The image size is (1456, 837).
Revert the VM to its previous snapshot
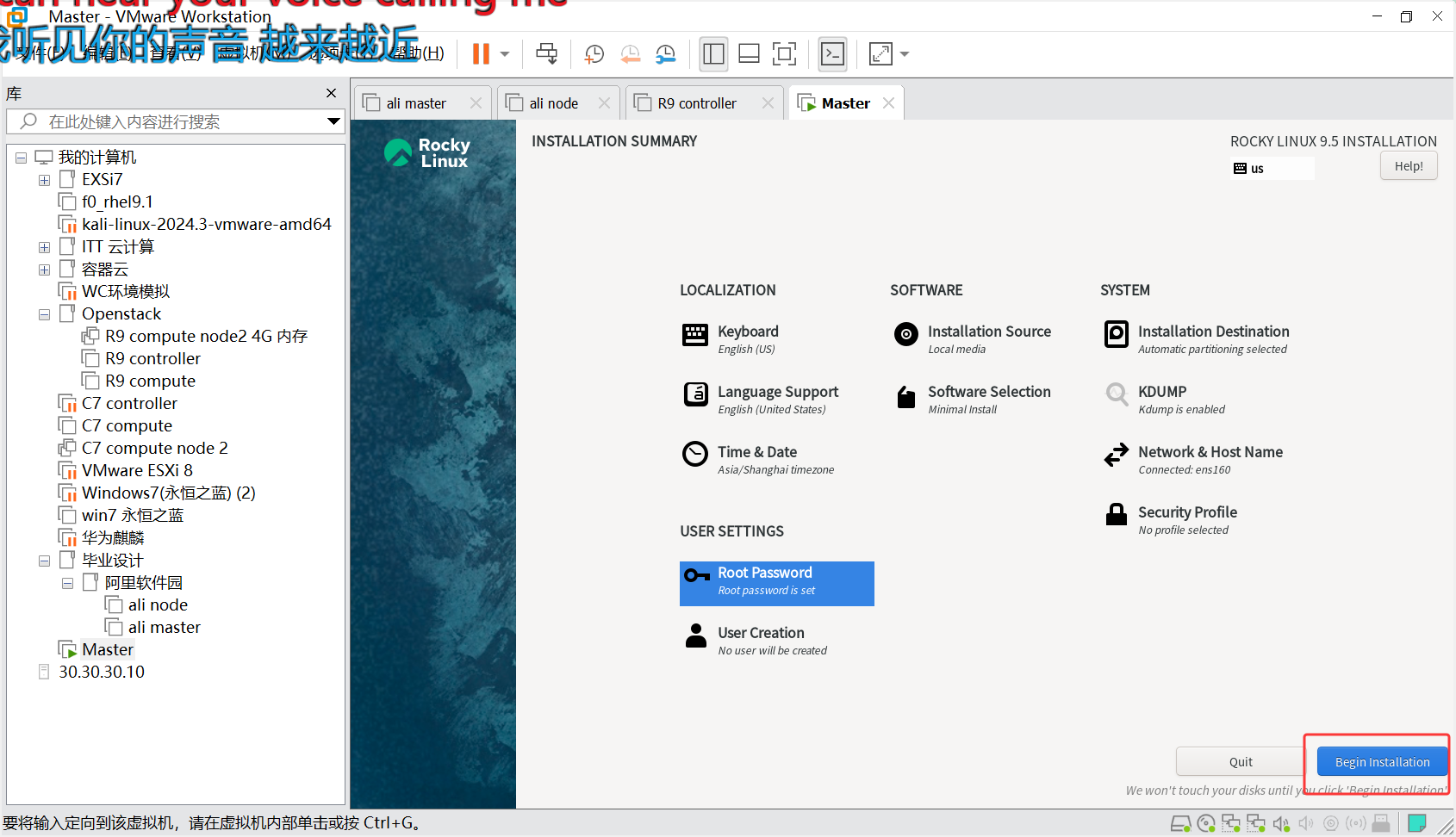[631, 54]
